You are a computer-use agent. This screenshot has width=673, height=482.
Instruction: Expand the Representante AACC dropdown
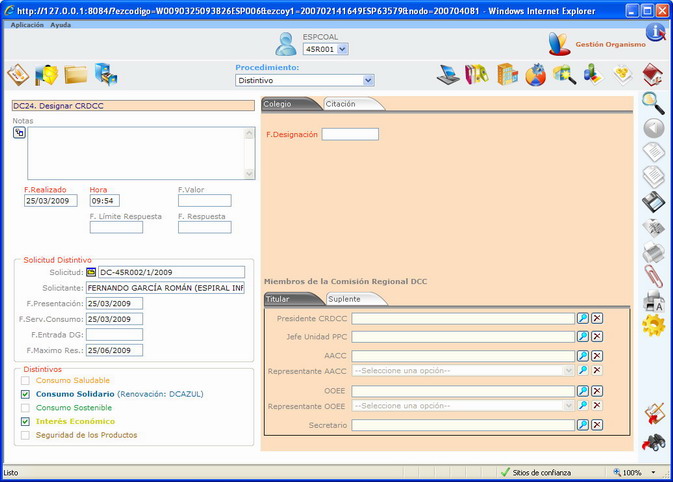point(568,370)
